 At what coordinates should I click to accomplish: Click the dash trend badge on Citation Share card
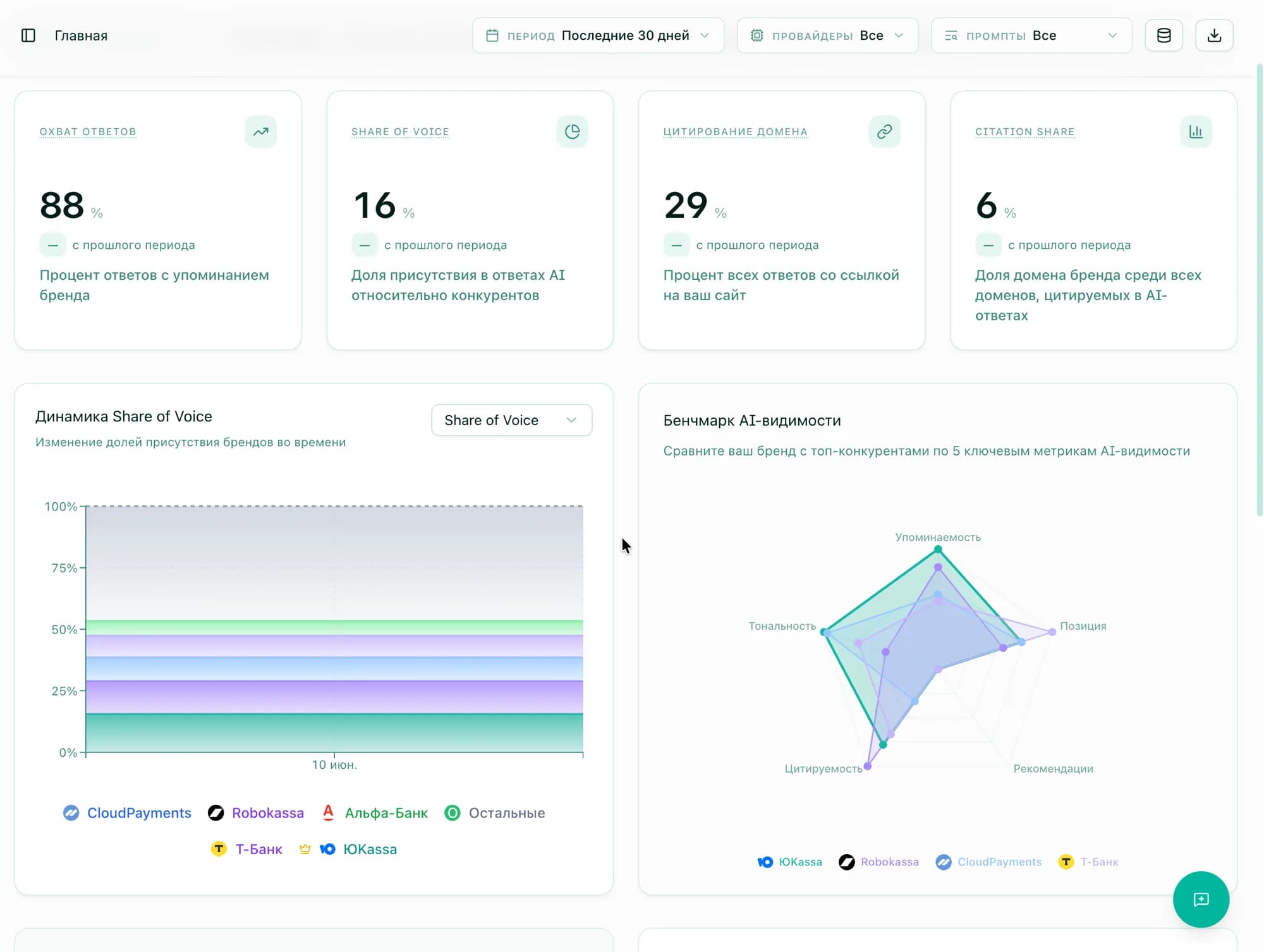point(988,245)
